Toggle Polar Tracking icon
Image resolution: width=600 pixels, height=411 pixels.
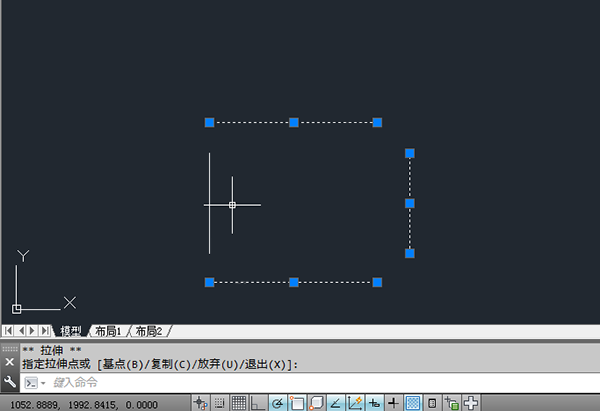click(277, 403)
